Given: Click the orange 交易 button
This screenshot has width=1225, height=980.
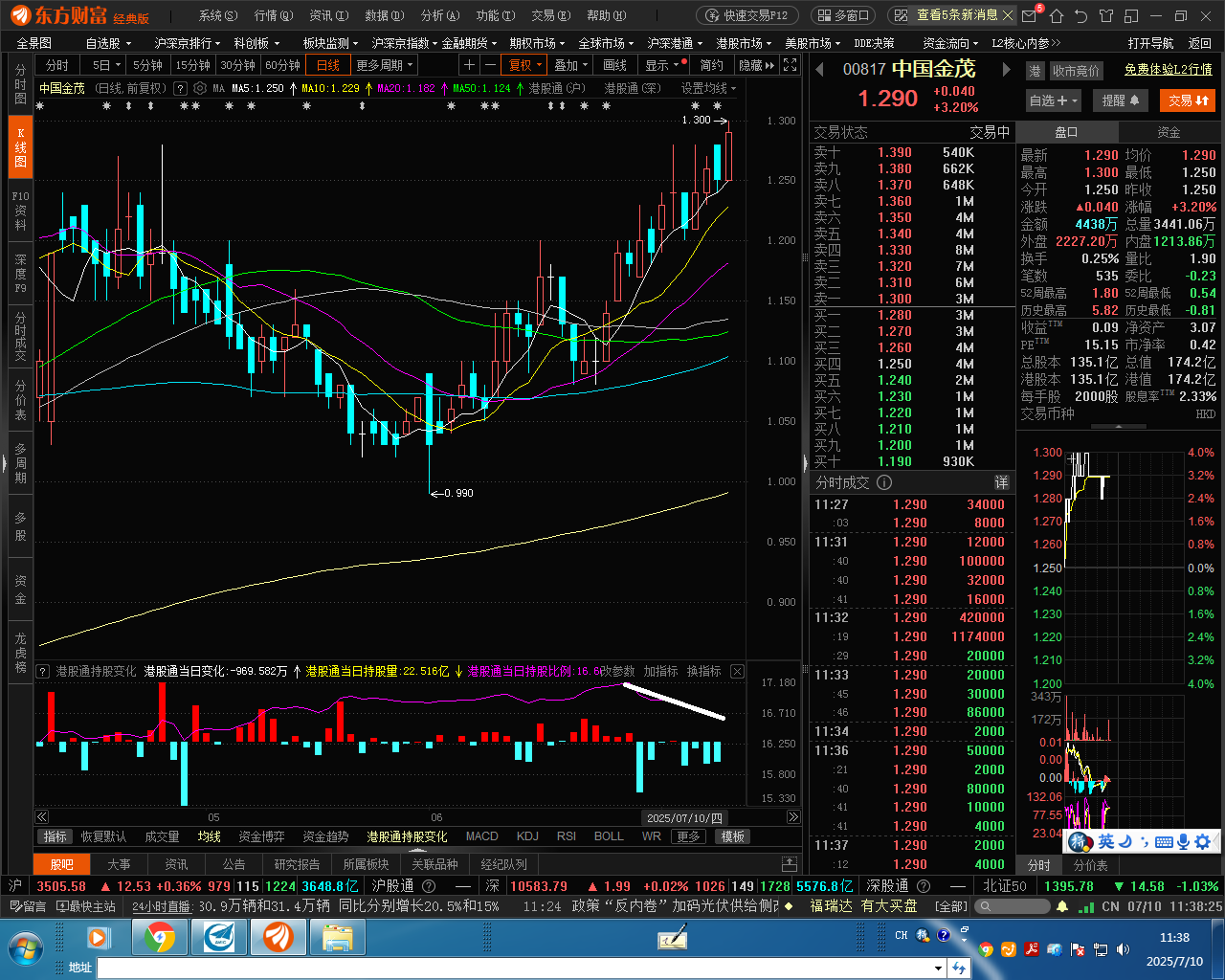Looking at the screenshot, I should 1188,100.
